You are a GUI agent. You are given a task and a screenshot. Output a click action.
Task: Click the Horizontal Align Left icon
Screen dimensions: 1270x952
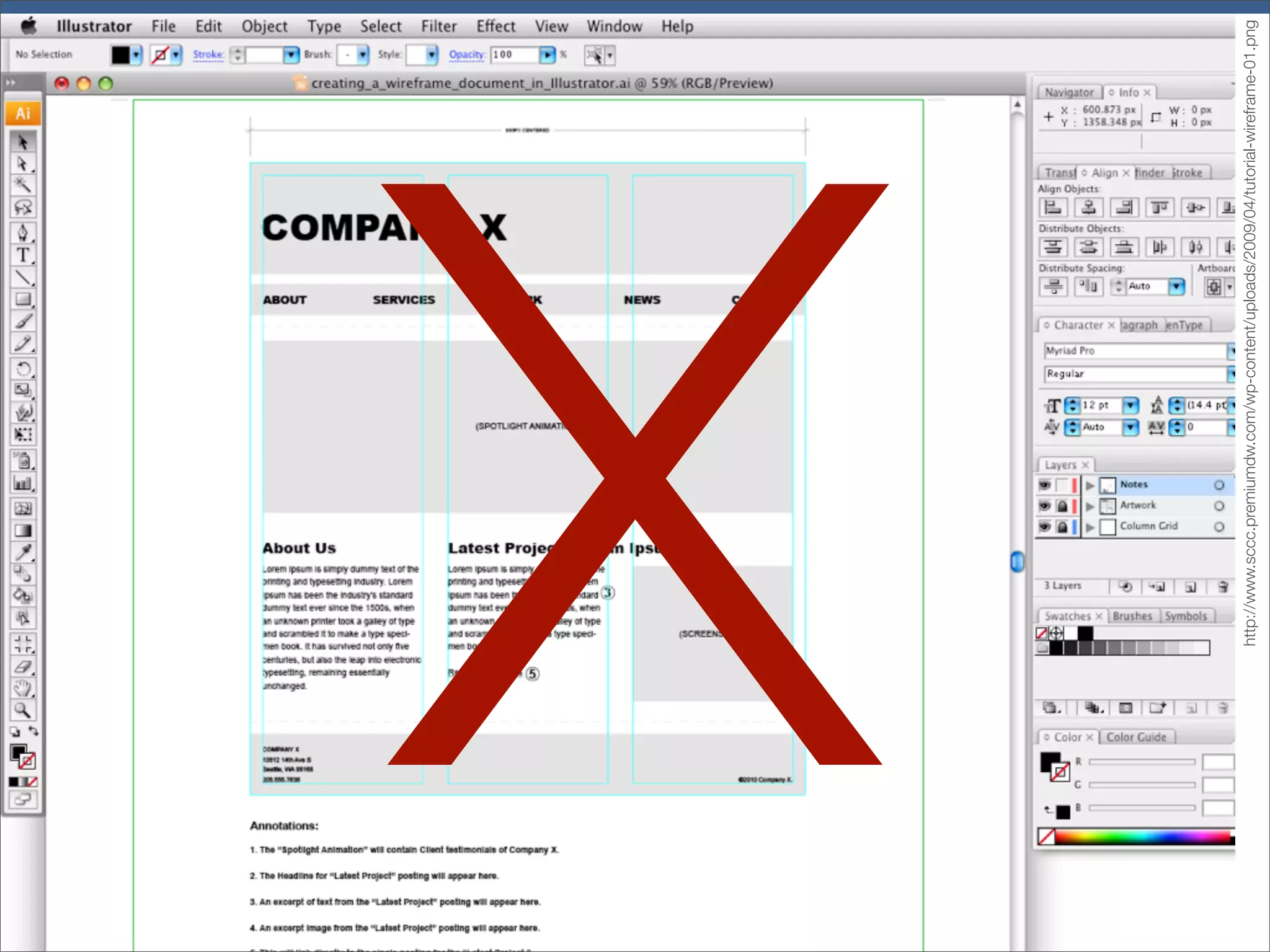coord(1053,208)
